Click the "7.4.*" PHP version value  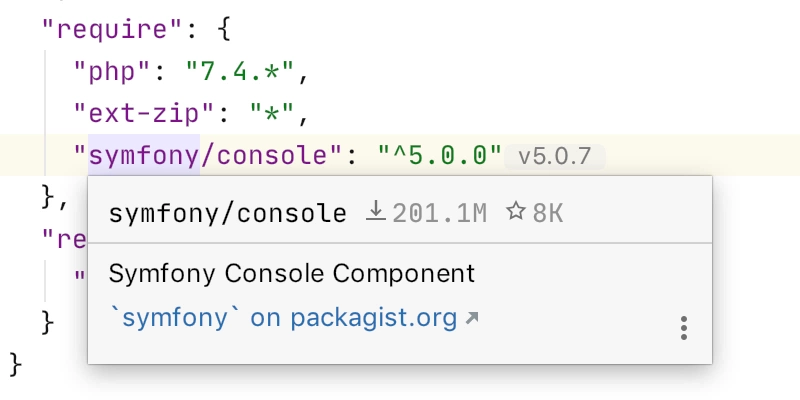(x=240, y=72)
